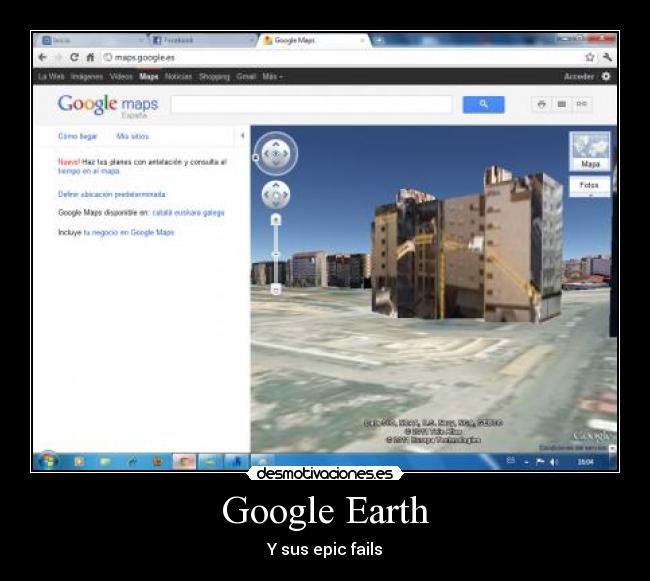Open the Mis sitios link
The width and height of the screenshot is (650, 581).
[132, 136]
